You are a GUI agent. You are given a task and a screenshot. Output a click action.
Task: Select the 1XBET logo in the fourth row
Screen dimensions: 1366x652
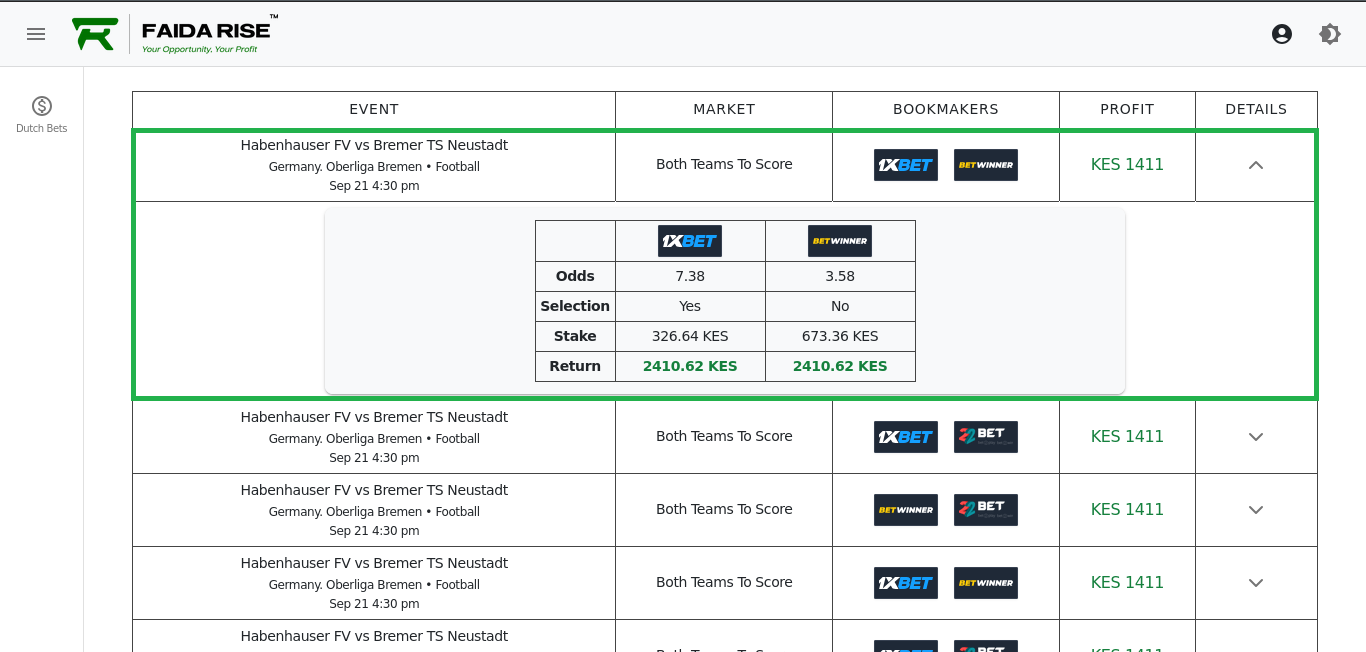[906, 582]
